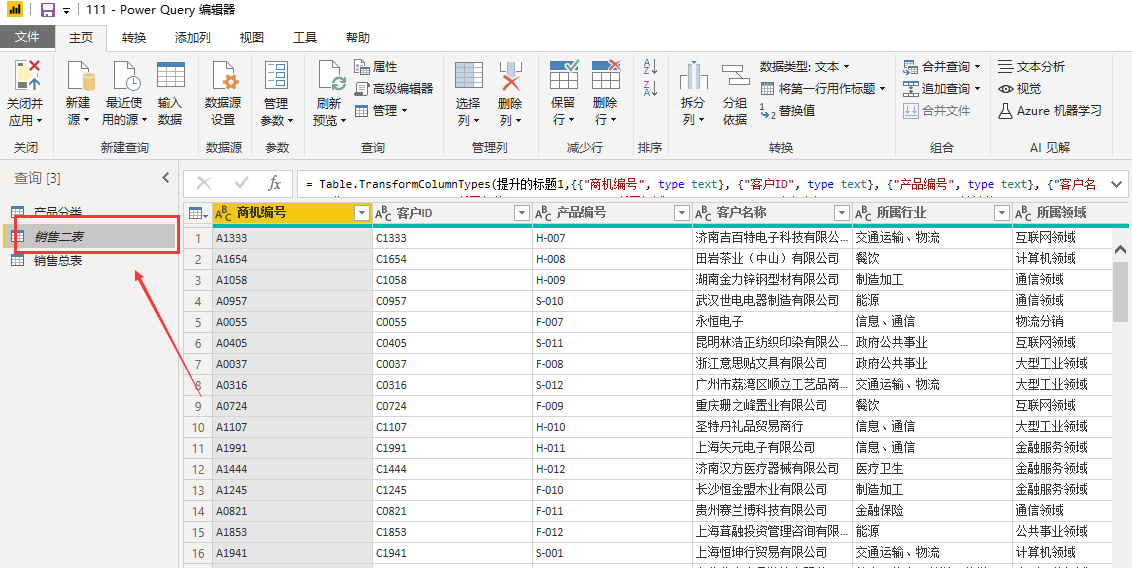The width and height of the screenshot is (1132, 568).
Task: Click the Remove Rows icon (删除行)
Action: (606, 76)
